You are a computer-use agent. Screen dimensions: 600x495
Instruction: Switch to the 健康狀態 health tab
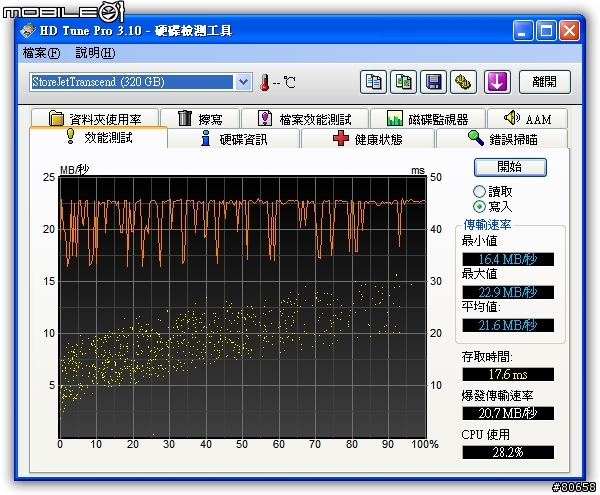pos(368,139)
